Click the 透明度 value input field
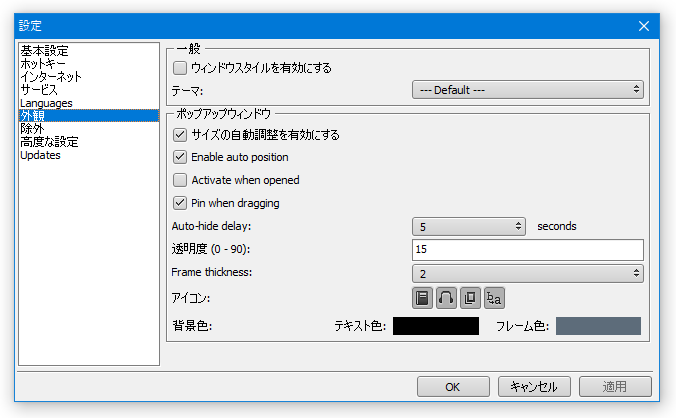Image resolution: width=676 pixels, height=418 pixels. (x=528, y=250)
